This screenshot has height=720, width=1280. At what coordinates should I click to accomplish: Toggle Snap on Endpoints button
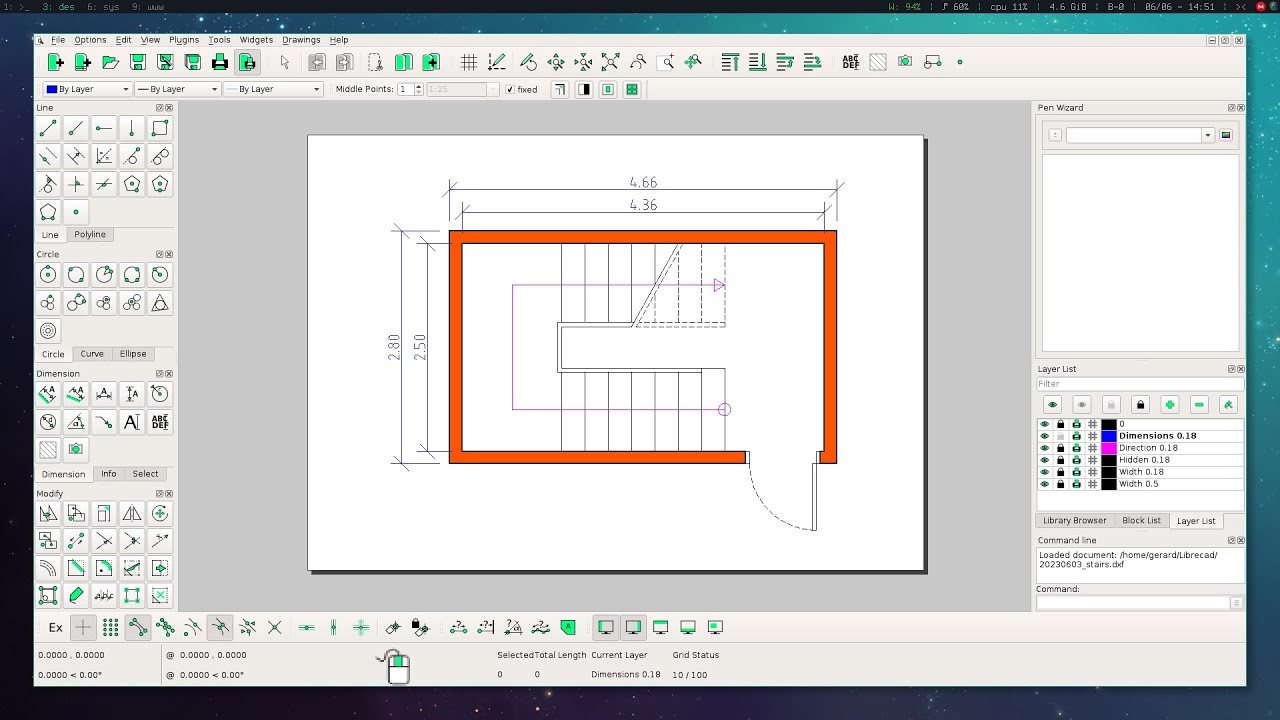(x=138, y=628)
